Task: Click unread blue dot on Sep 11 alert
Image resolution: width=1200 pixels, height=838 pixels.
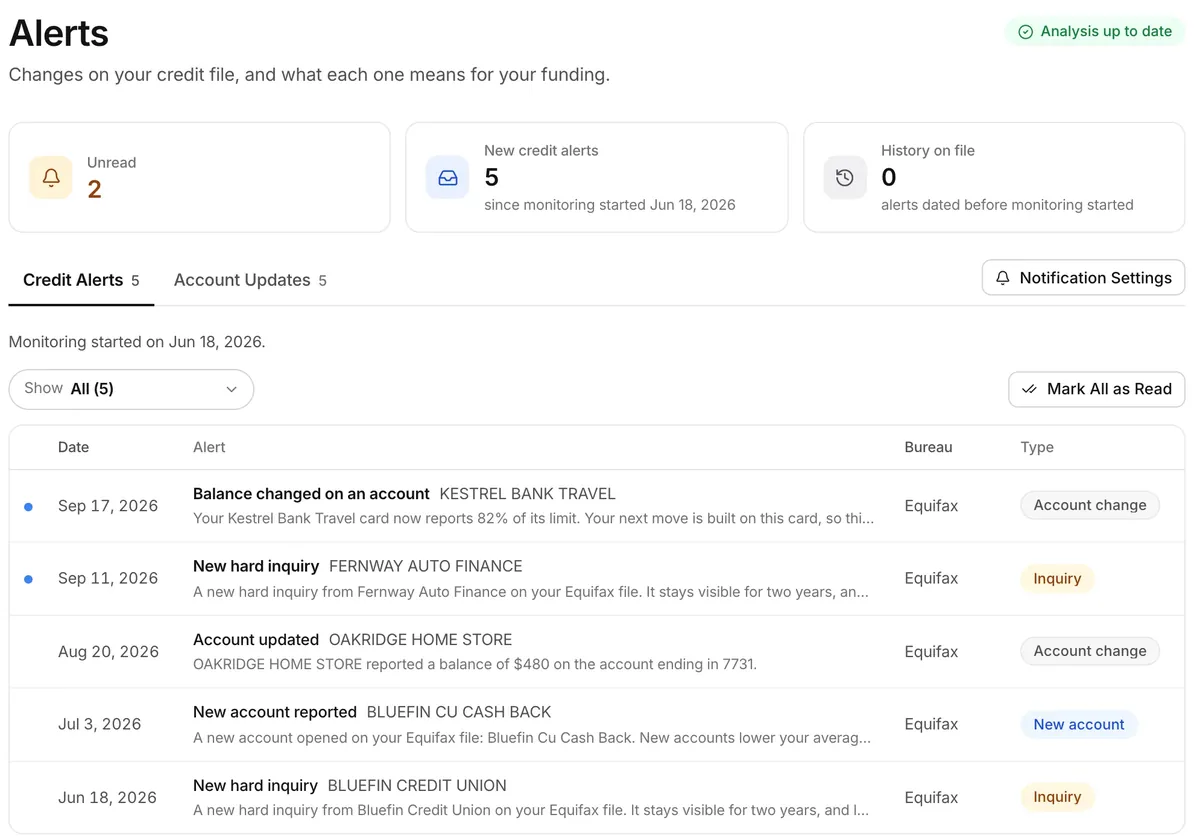Action: (28, 579)
